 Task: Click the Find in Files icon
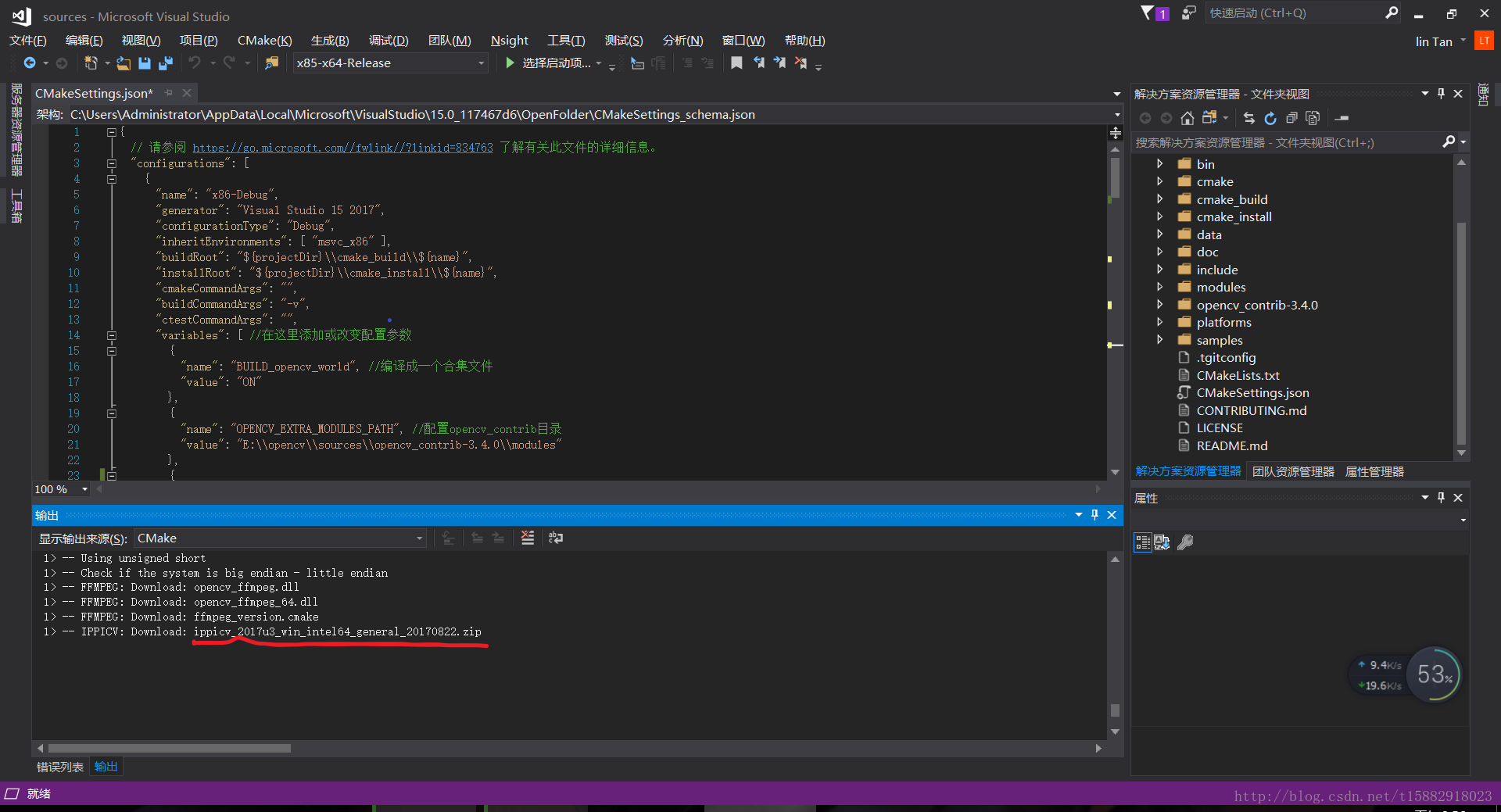point(271,63)
